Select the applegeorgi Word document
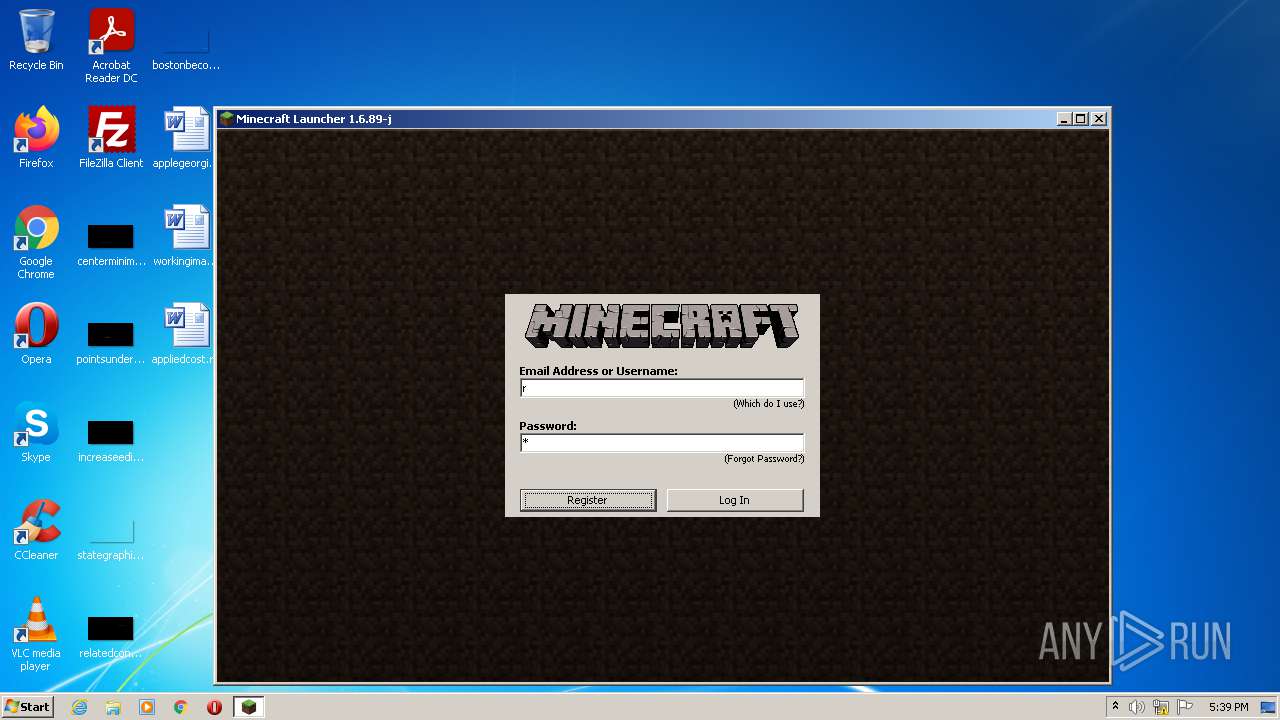The height and width of the screenshot is (720, 1280). point(186,138)
